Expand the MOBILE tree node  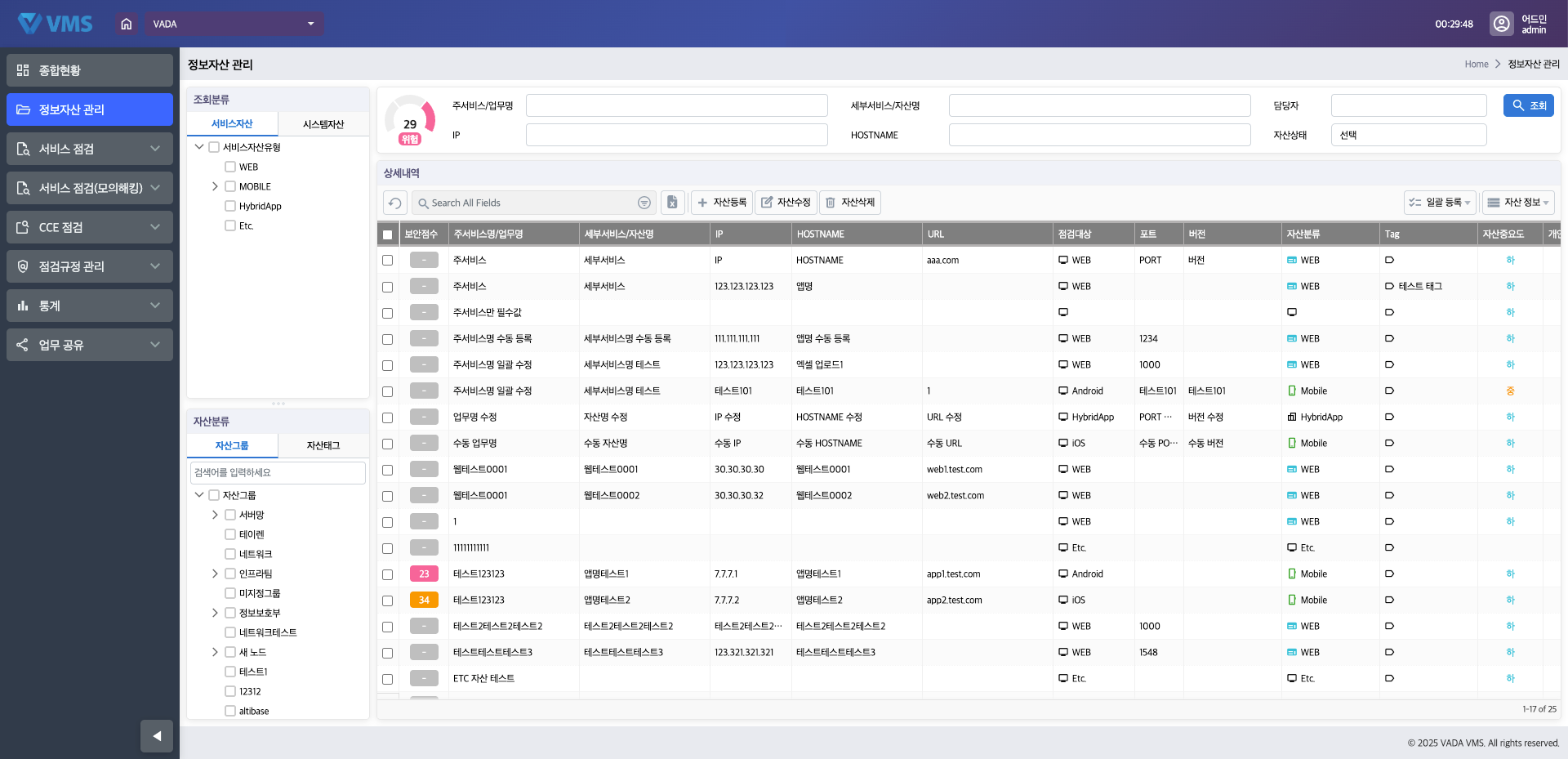coord(215,186)
